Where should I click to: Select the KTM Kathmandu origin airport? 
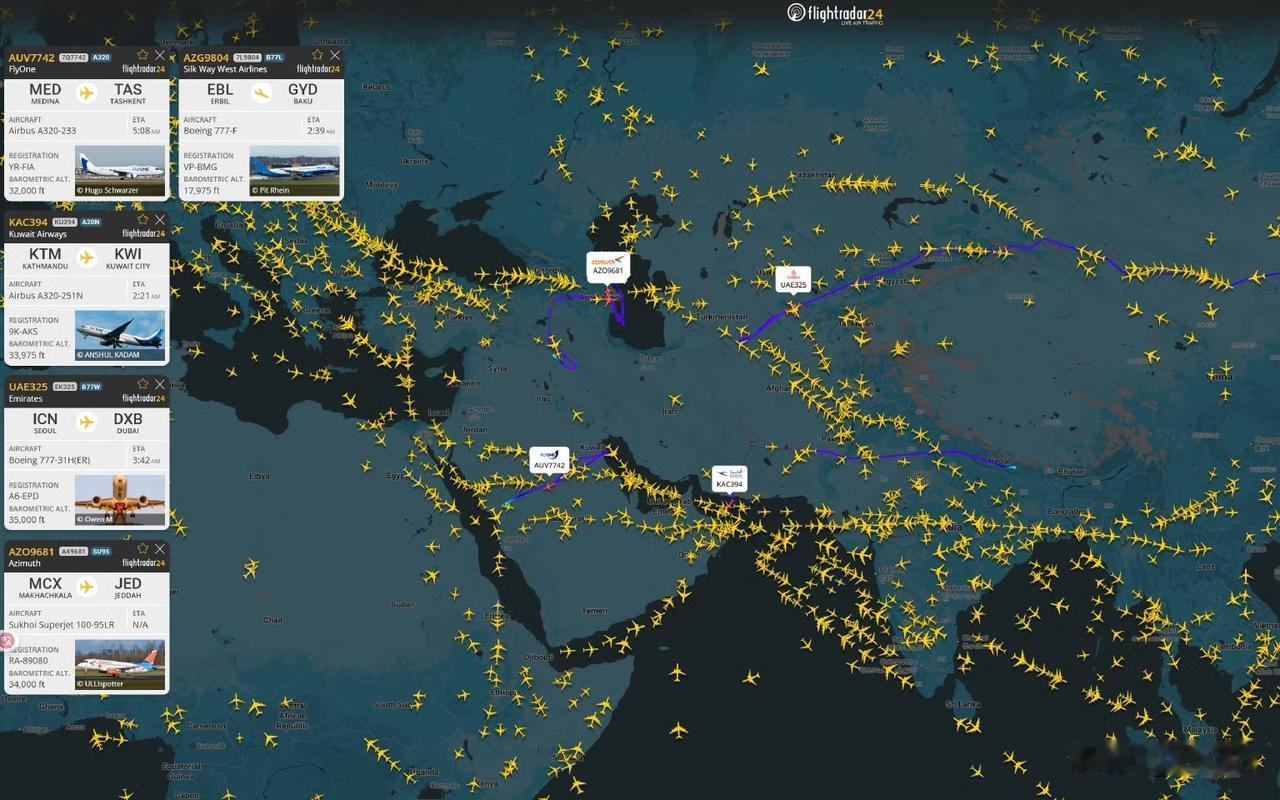[x=45, y=257]
